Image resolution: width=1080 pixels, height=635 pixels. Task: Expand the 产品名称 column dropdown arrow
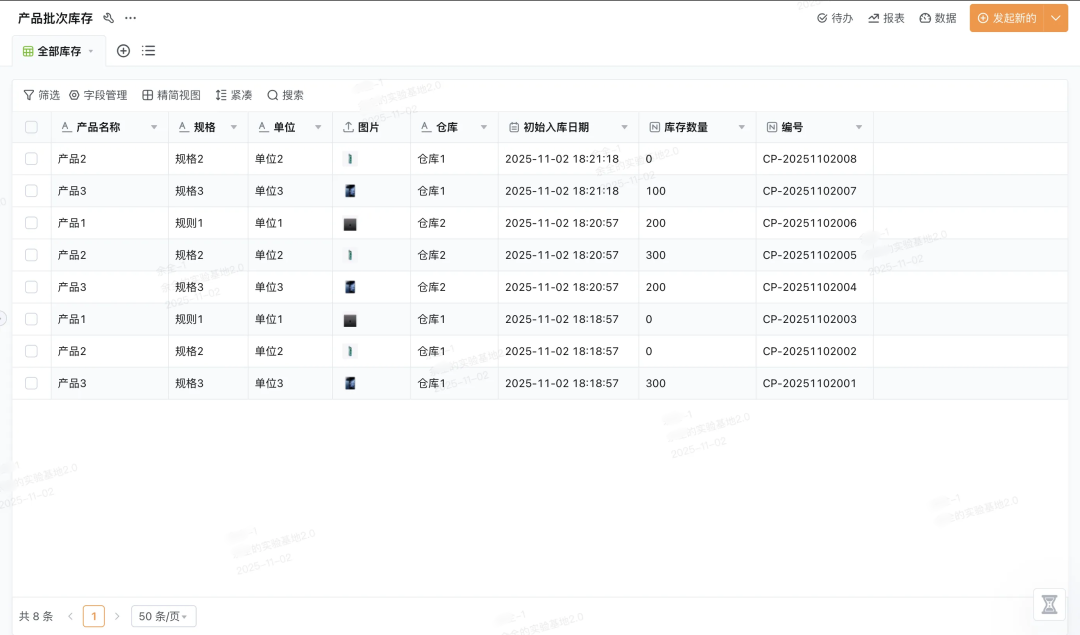(154, 127)
